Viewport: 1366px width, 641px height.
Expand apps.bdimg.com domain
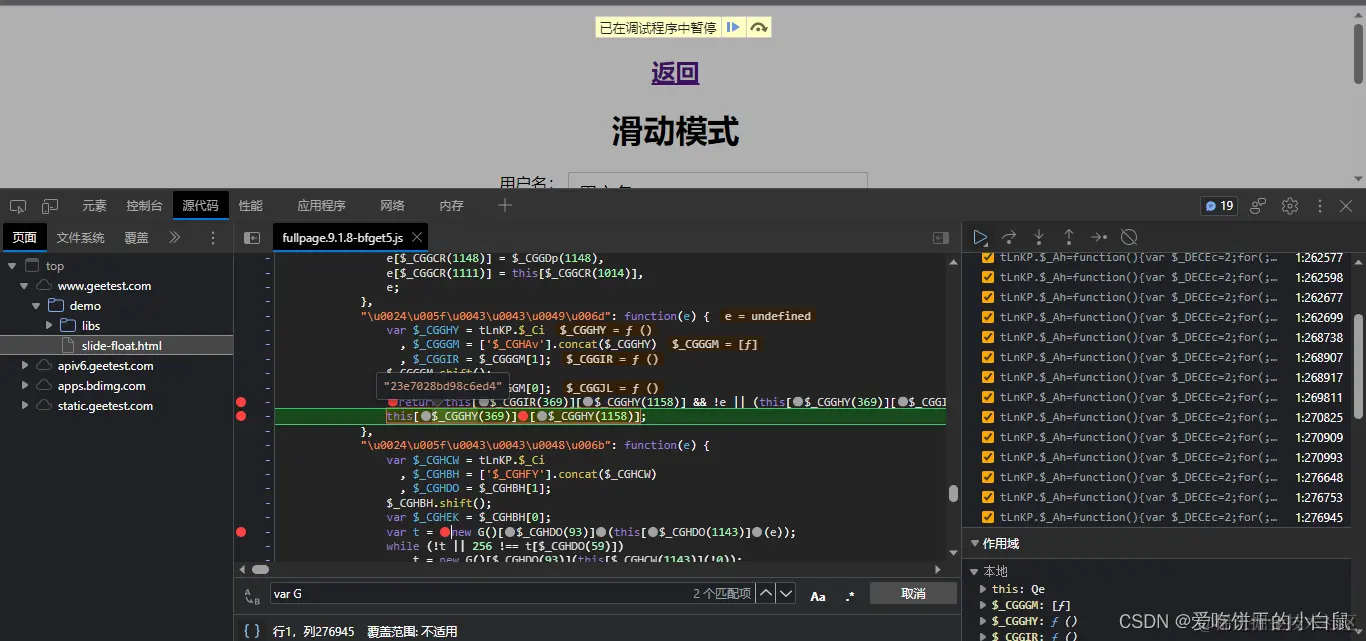(x=24, y=386)
